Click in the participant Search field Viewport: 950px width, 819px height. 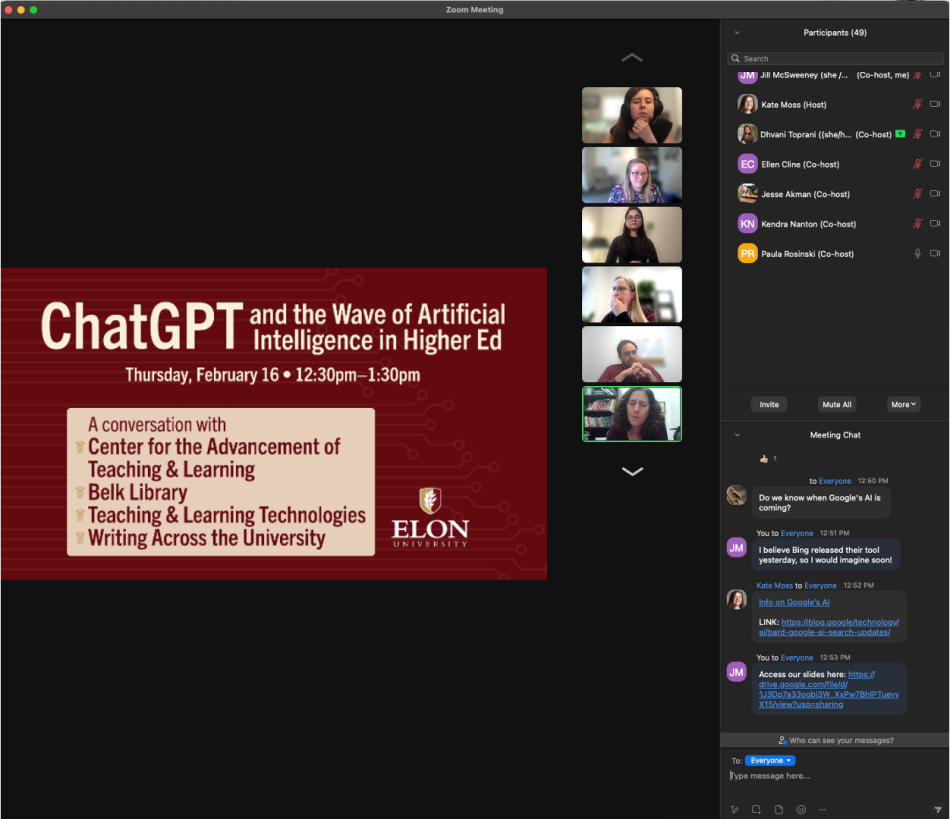click(x=835, y=59)
